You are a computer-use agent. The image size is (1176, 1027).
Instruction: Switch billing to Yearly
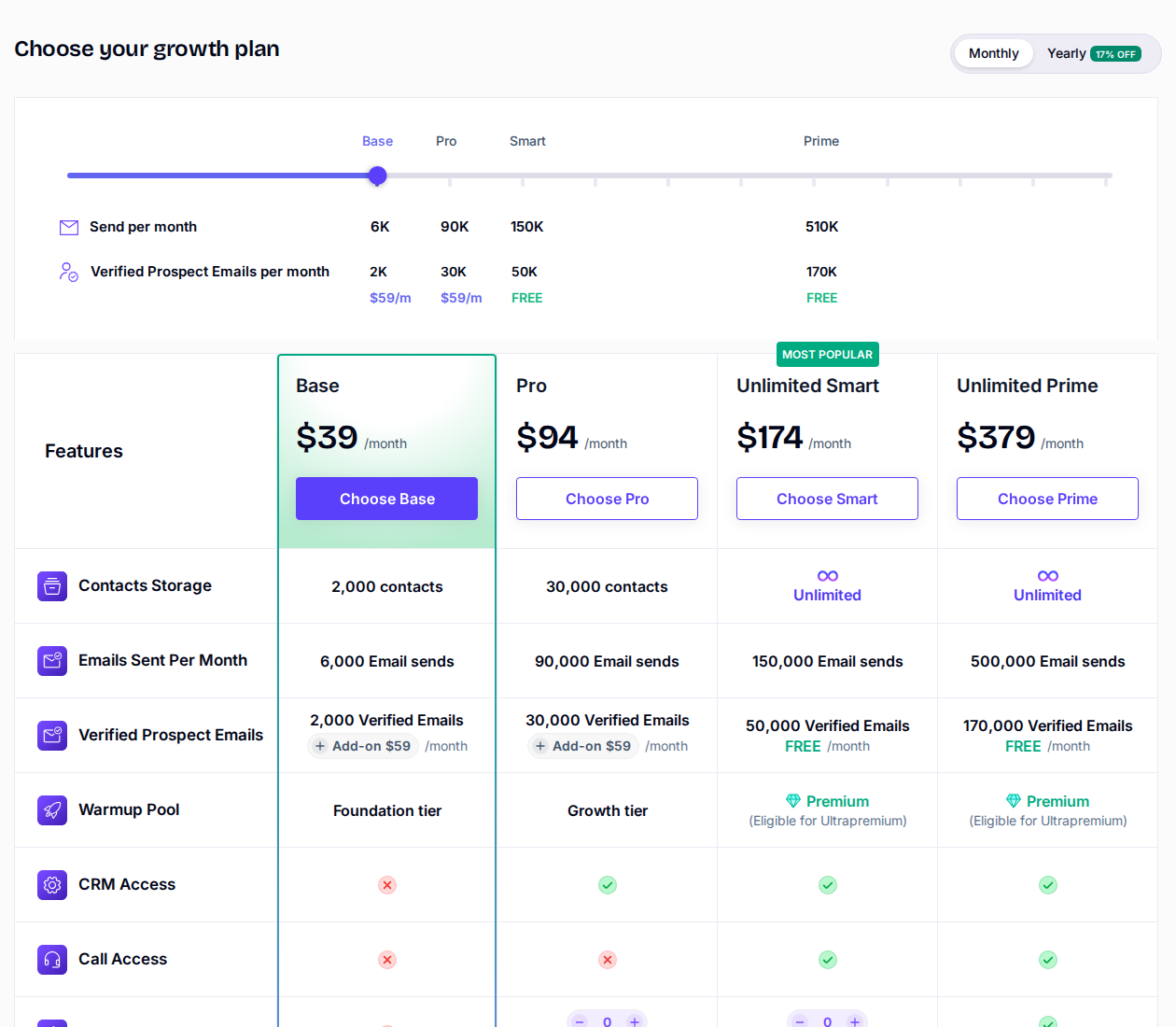click(x=1094, y=53)
